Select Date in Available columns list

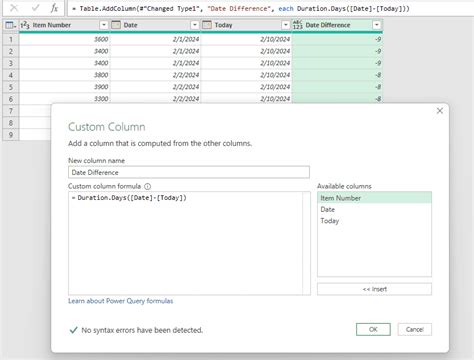click(x=374, y=209)
